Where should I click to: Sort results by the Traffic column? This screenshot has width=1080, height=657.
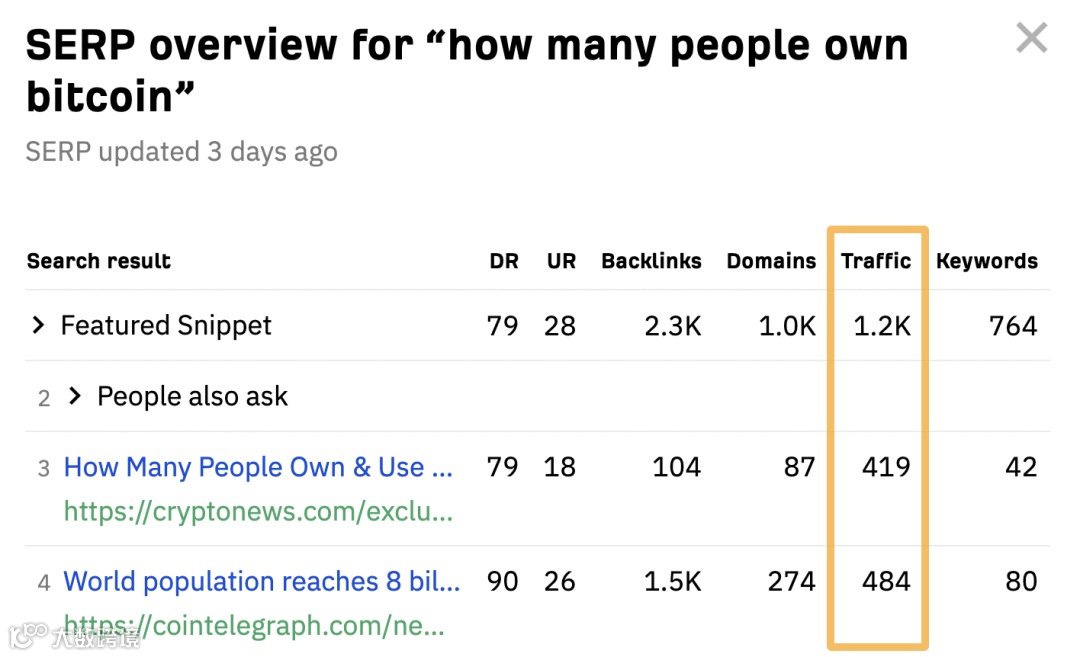click(876, 261)
